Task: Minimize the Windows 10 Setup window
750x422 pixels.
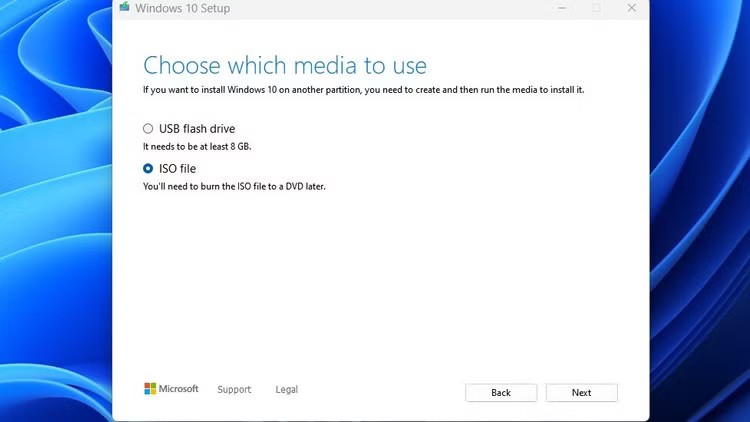Action: (x=560, y=8)
